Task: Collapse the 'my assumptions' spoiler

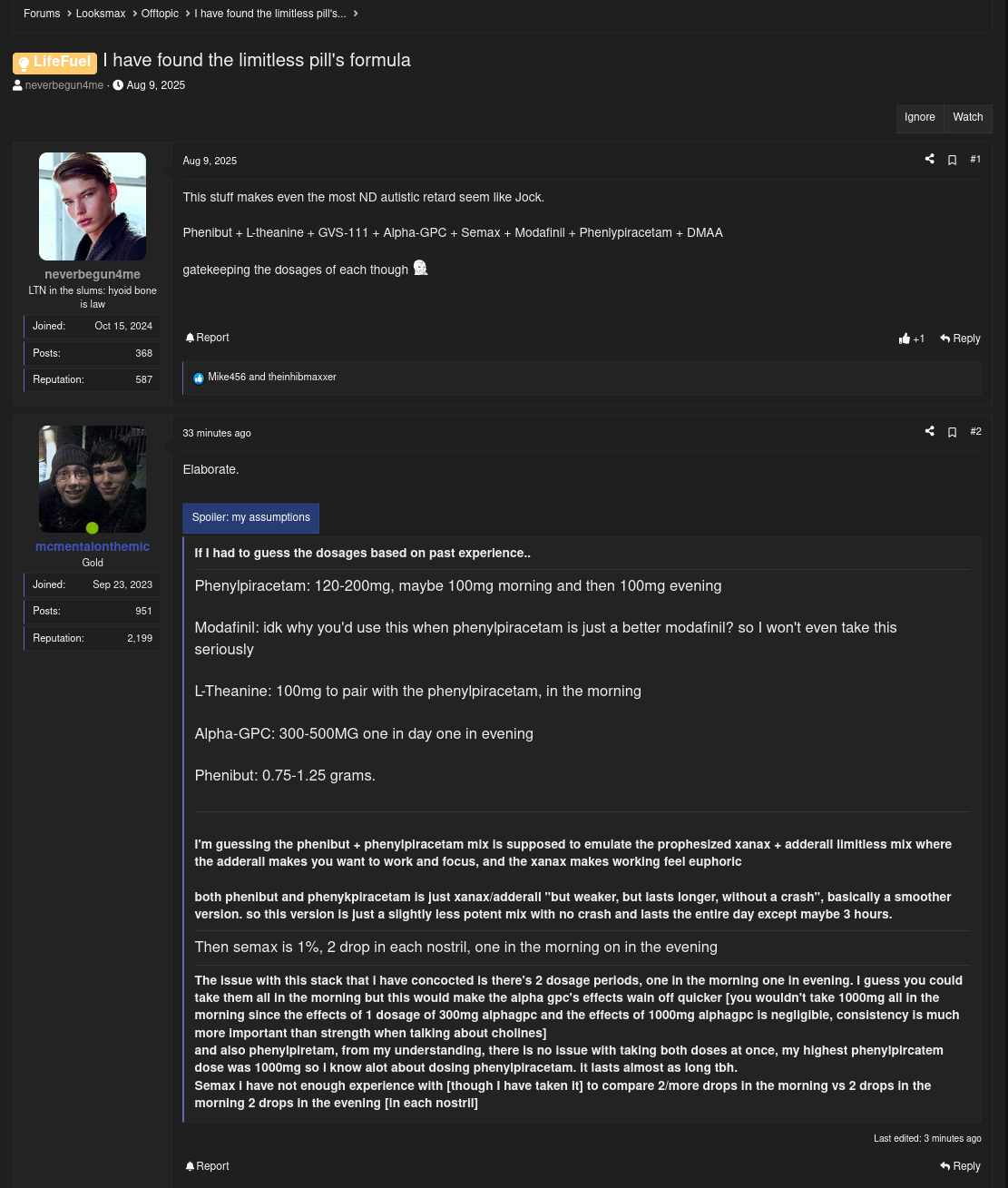Action: [x=250, y=517]
